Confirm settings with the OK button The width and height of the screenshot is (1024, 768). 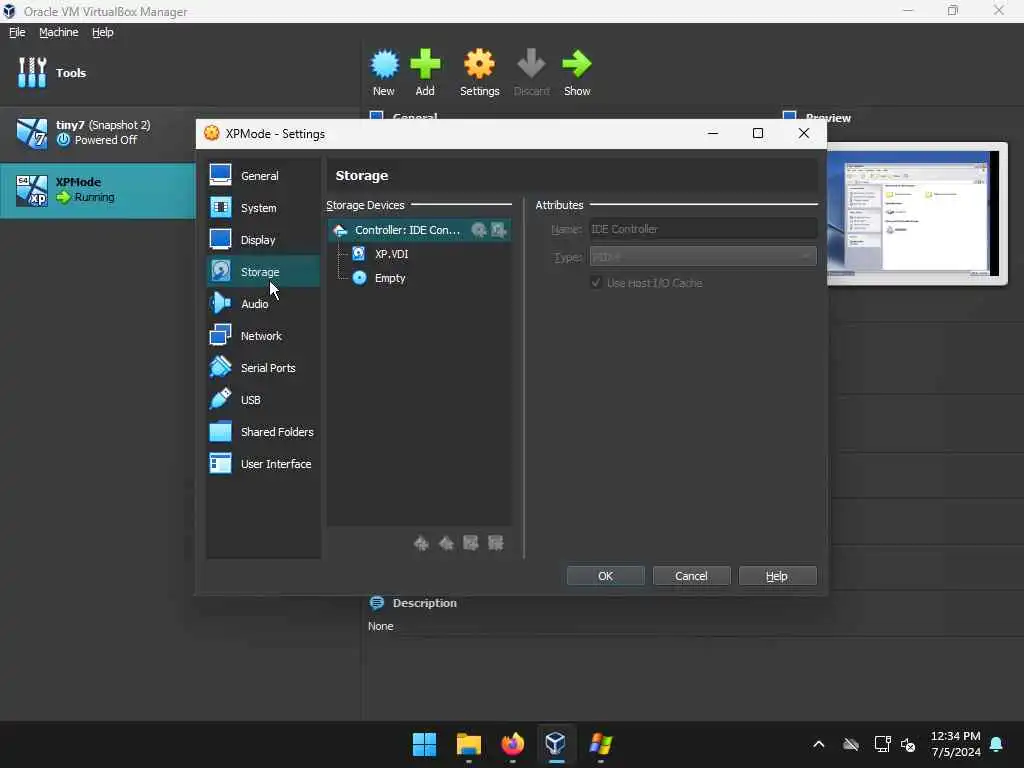(605, 576)
